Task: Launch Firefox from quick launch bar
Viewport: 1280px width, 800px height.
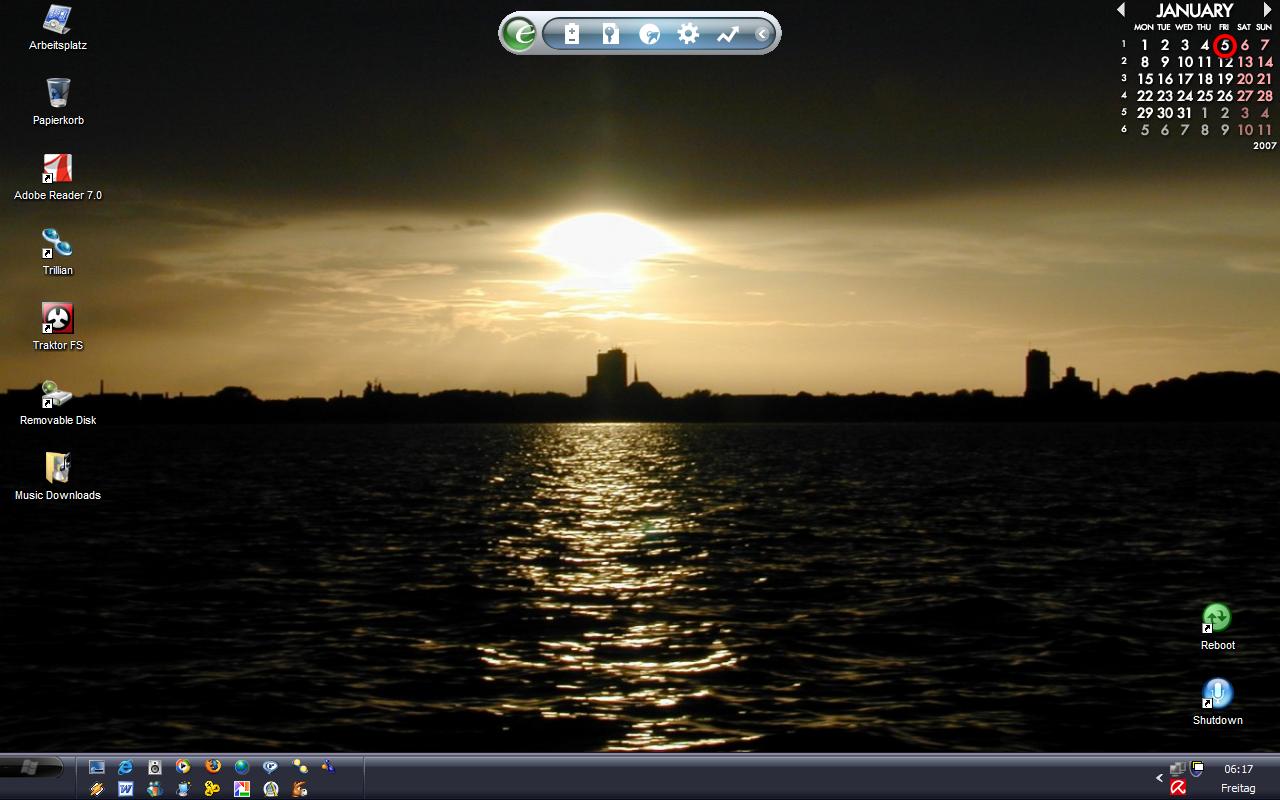Action: point(212,767)
